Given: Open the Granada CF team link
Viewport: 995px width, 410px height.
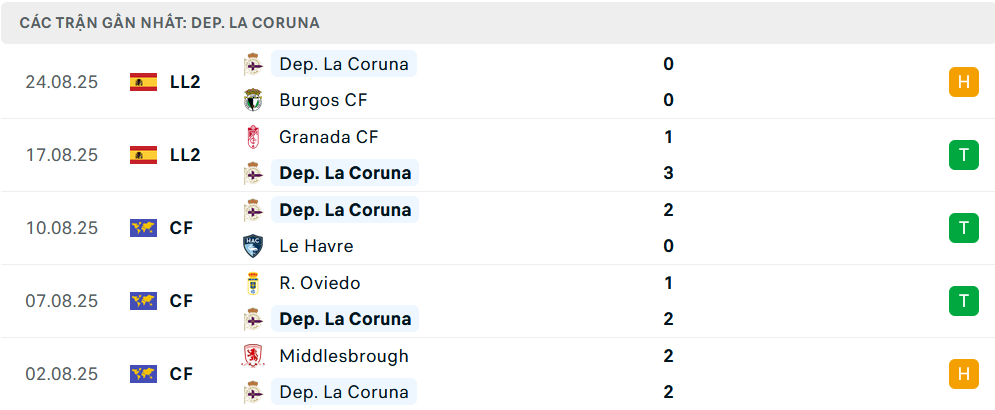Looking at the screenshot, I should 329,137.
